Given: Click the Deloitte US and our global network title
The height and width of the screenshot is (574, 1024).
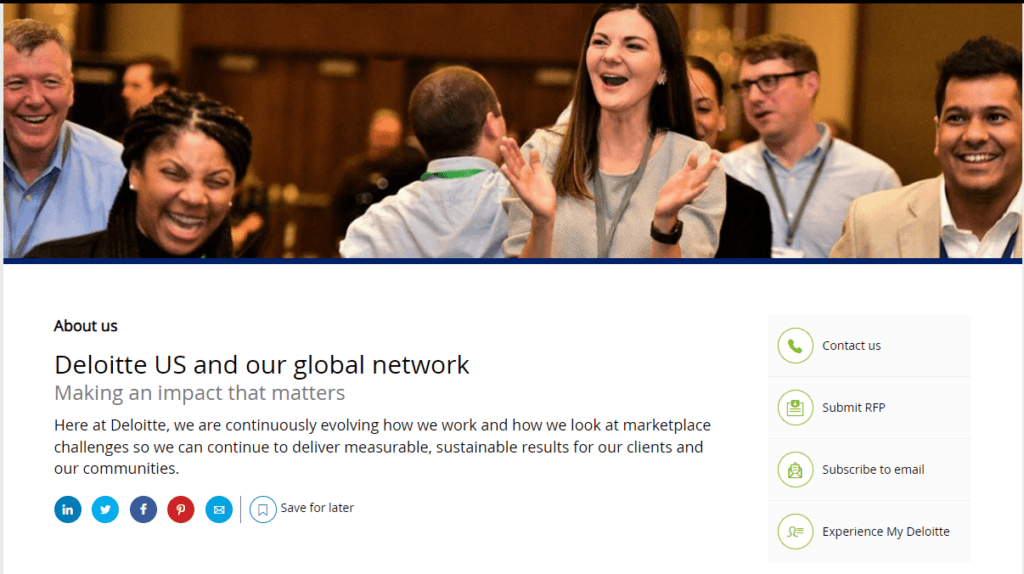Looking at the screenshot, I should [x=262, y=365].
